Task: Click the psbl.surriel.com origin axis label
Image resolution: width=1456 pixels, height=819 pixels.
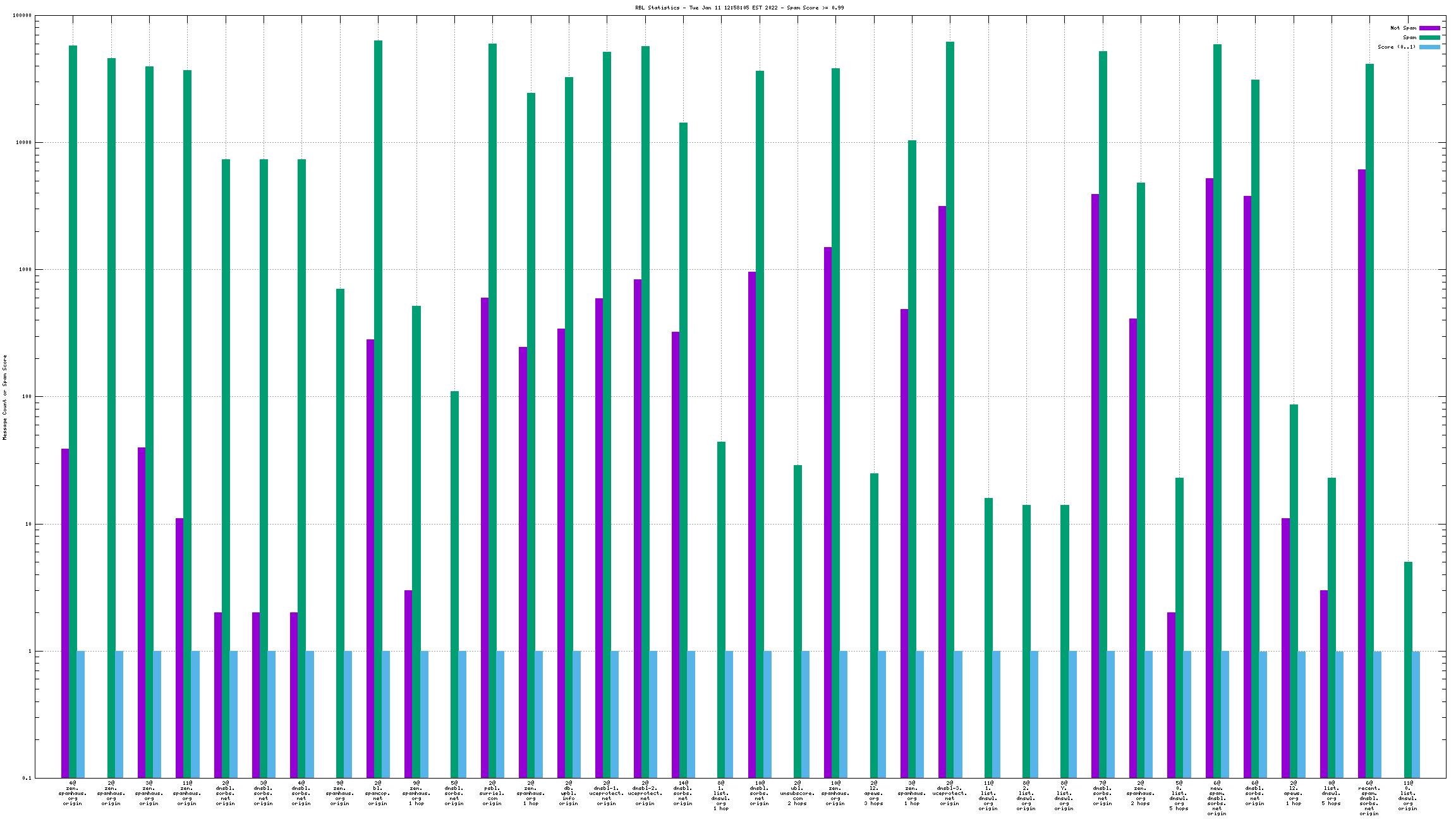Action: [492, 793]
